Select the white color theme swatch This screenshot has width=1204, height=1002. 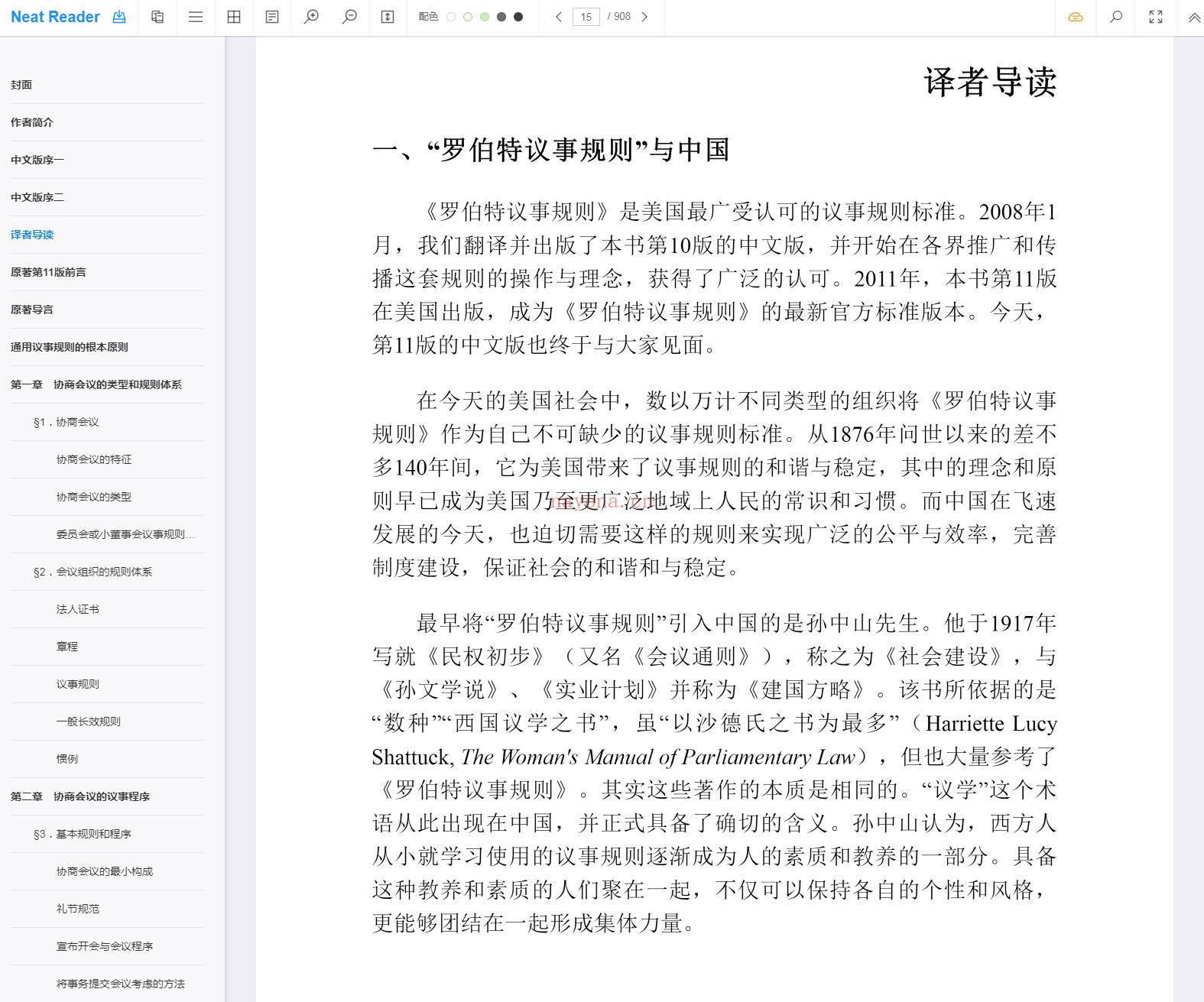coord(451,17)
